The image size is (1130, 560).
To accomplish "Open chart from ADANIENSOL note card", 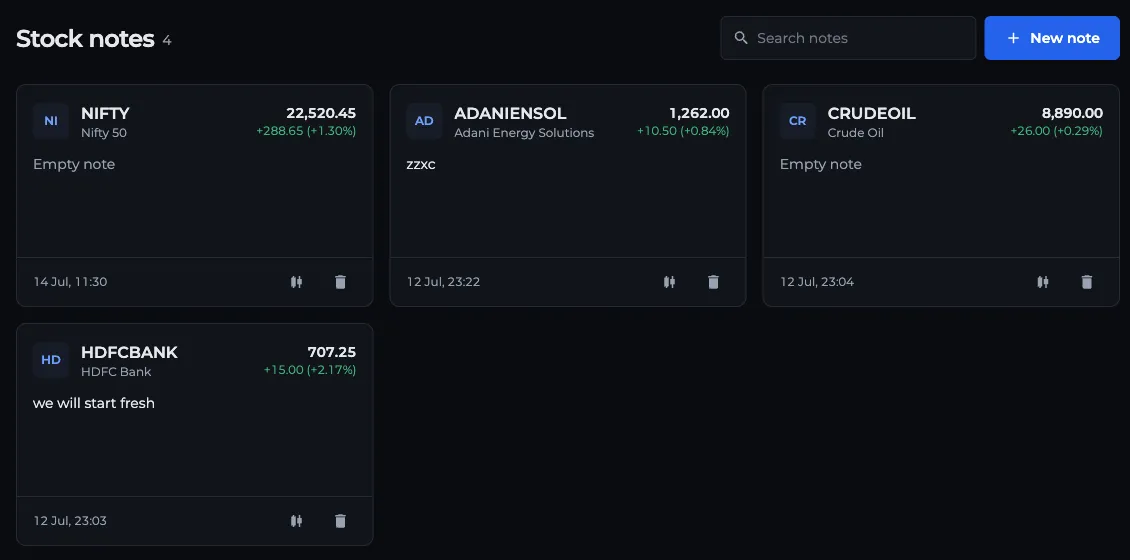I will pos(669,282).
